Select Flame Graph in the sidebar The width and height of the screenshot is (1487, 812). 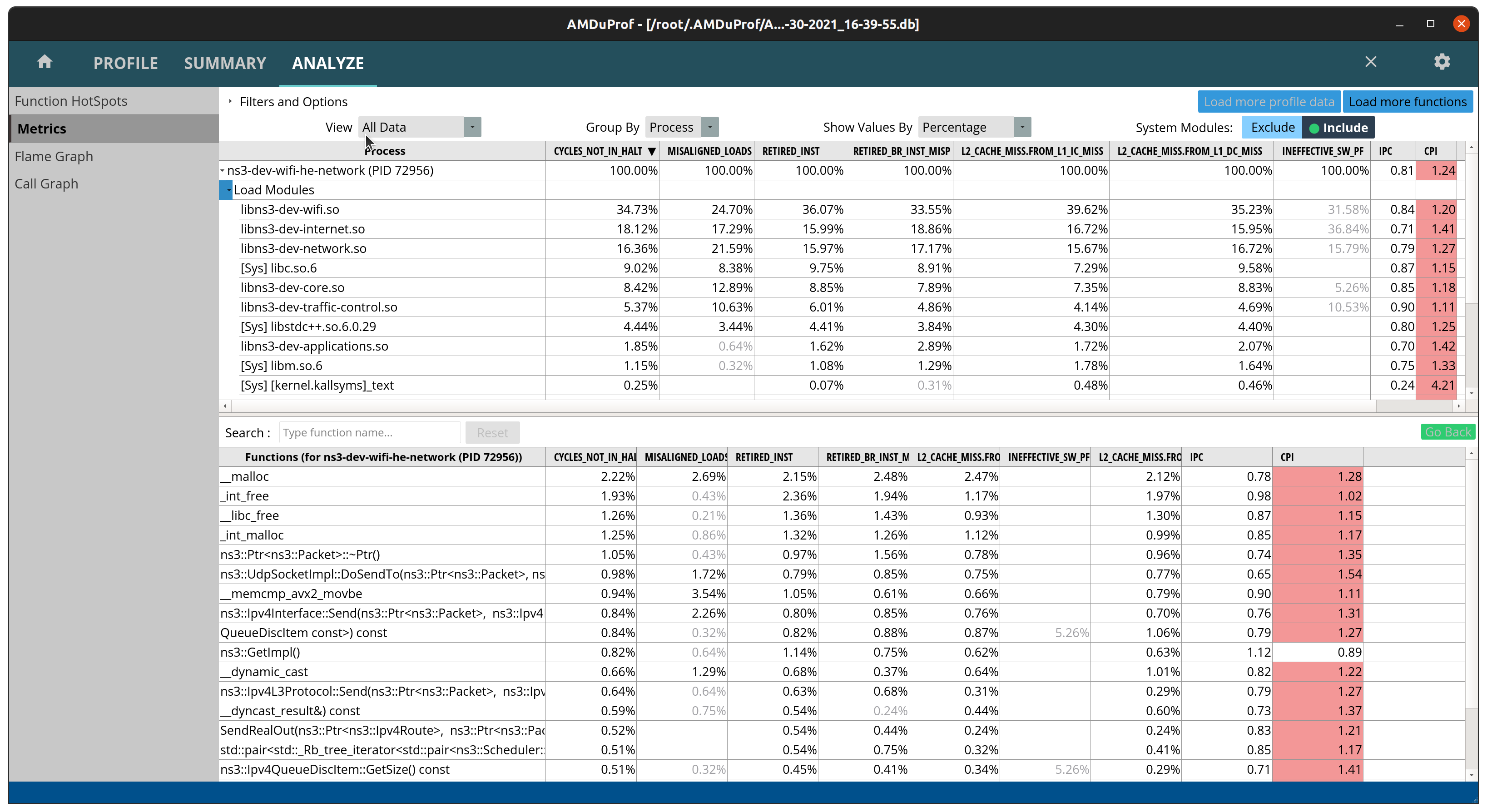[54, 156]
